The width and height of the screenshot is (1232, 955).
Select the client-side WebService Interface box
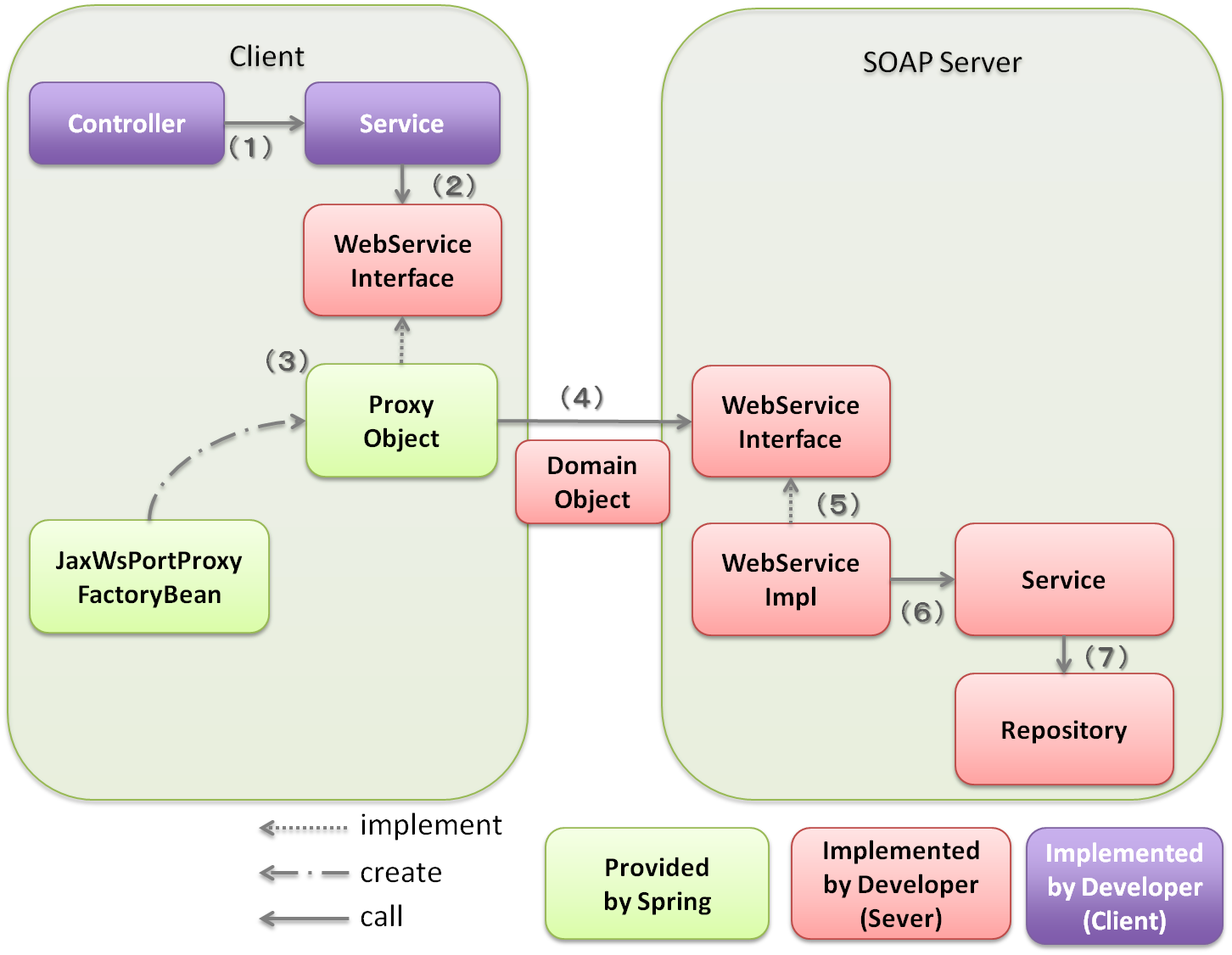(402, 260)
